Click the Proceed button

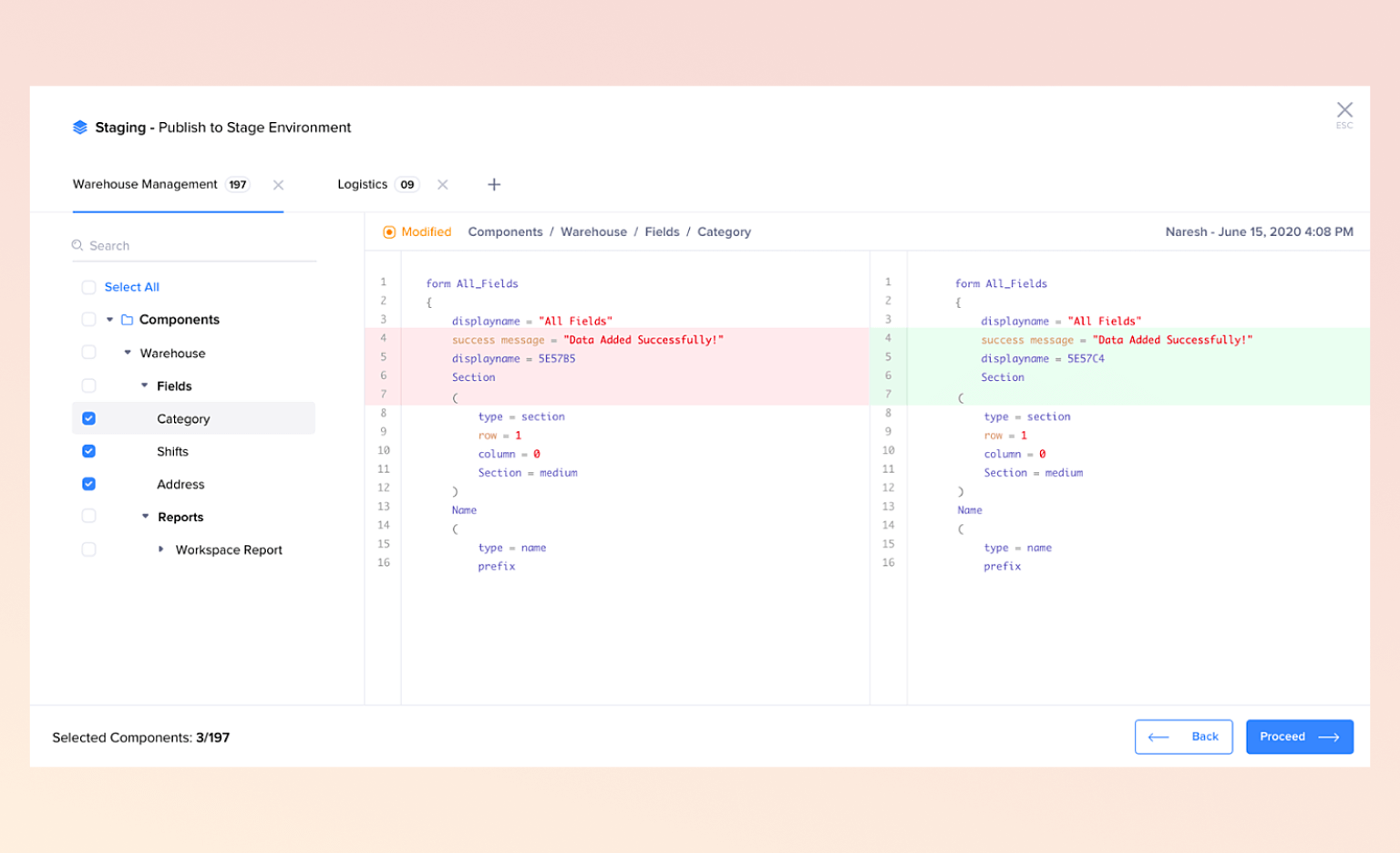(x=1300, y=736)
